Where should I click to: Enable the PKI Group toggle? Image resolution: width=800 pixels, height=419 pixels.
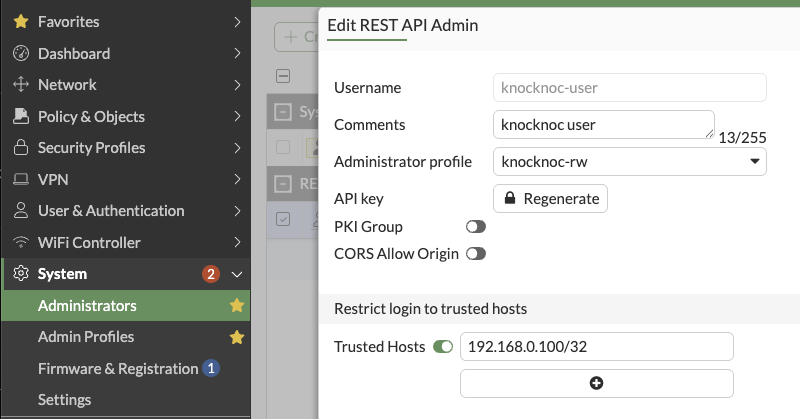point(476,227)
